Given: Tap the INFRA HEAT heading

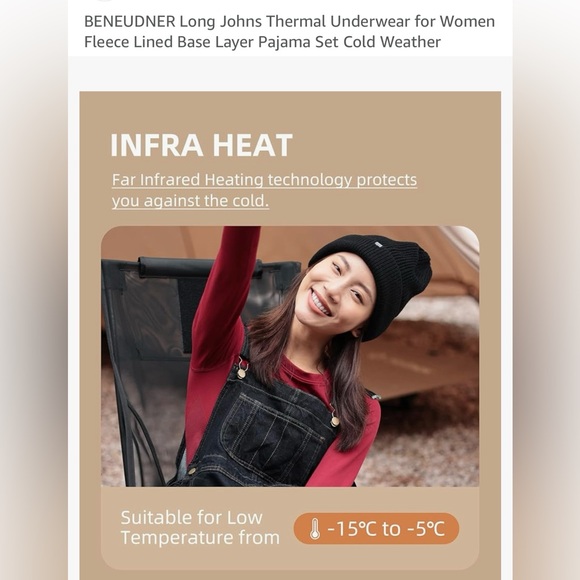Looking at the screenshot, I should pyautogui.click(x=202, y=145).
